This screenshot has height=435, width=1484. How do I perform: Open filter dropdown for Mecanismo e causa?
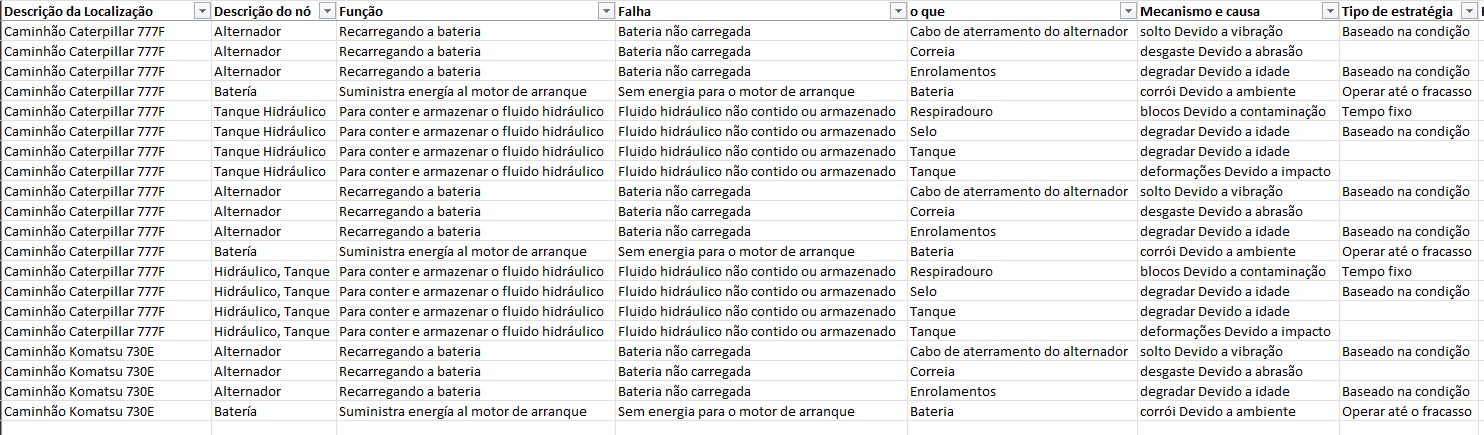click(x=1330, y=11)
